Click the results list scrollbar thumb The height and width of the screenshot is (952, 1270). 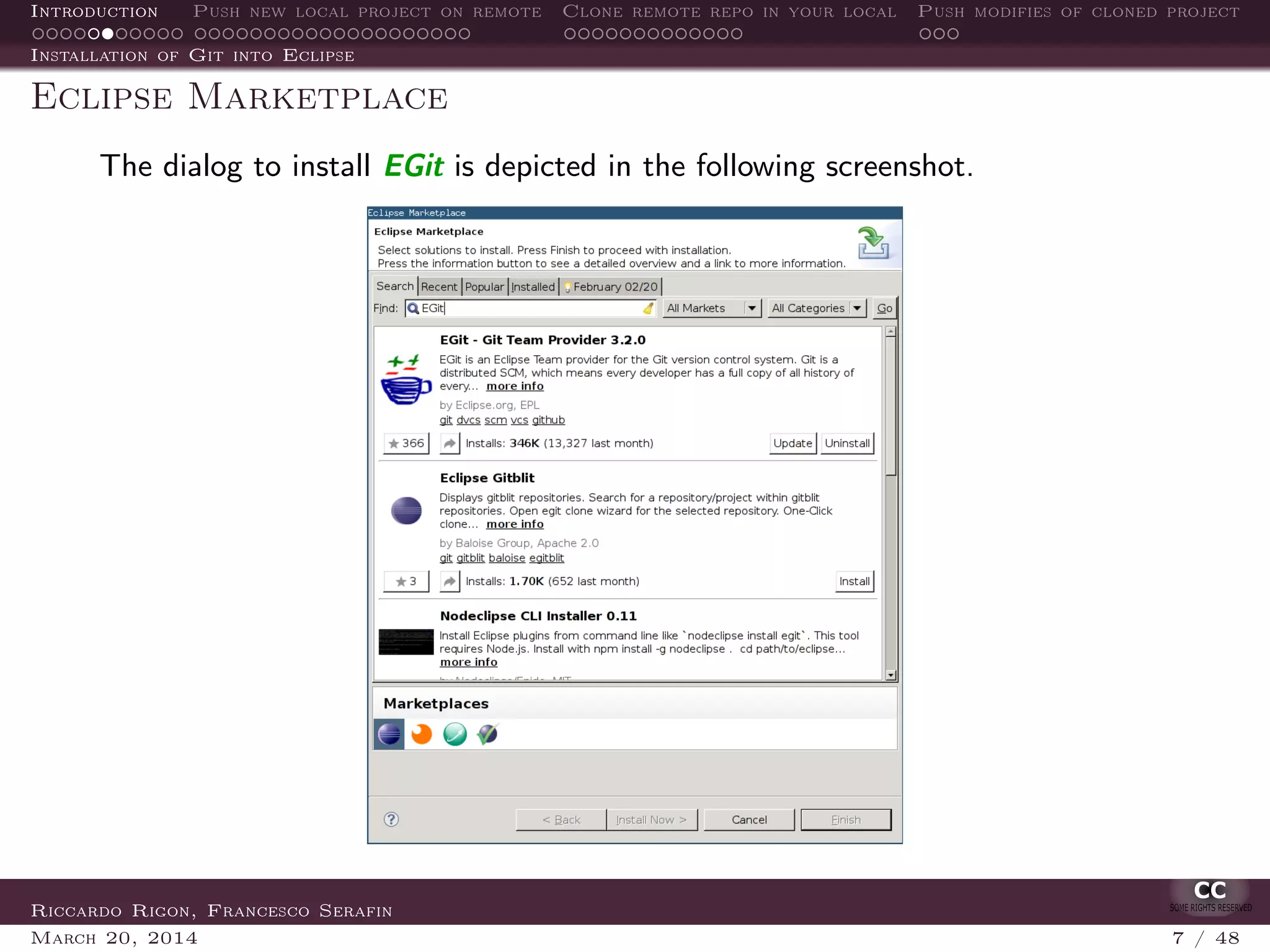point(890,407)
